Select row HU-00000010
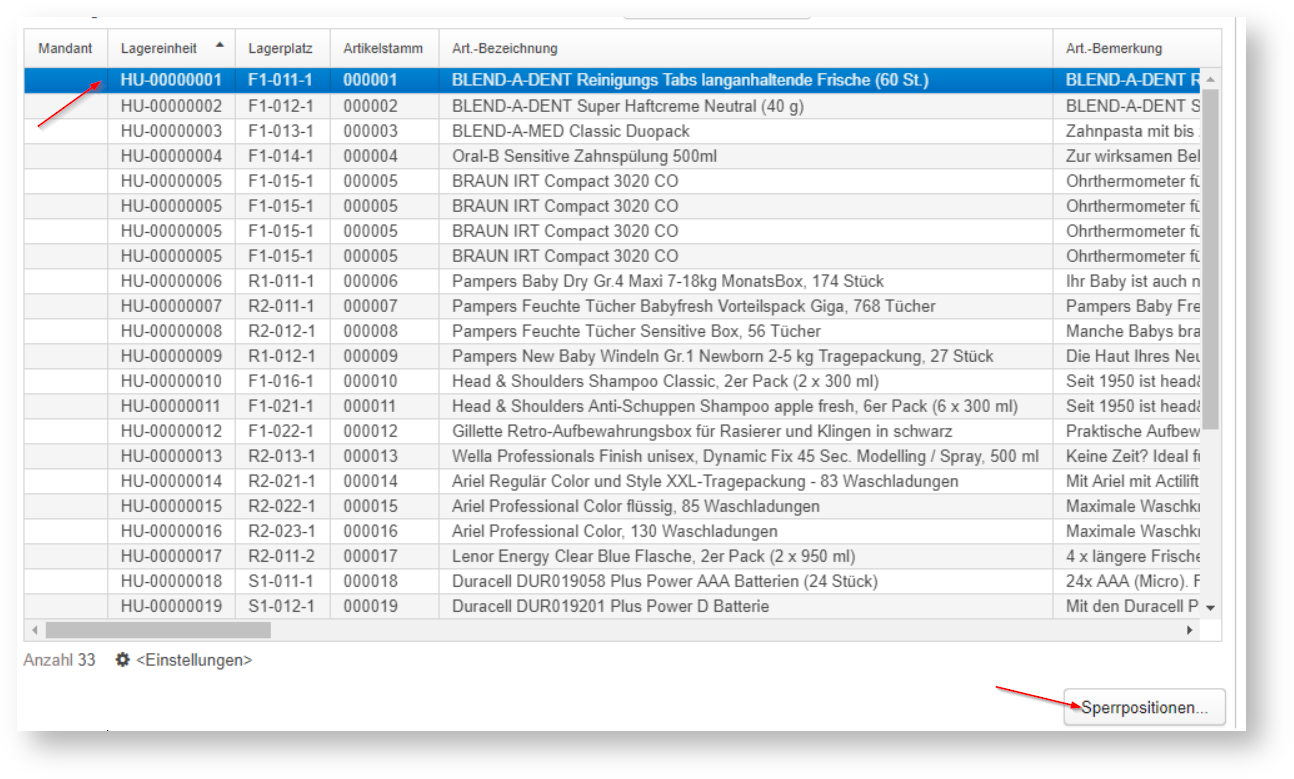The height and width of the screenshot is (779, 1294). [x=612, y=381]
